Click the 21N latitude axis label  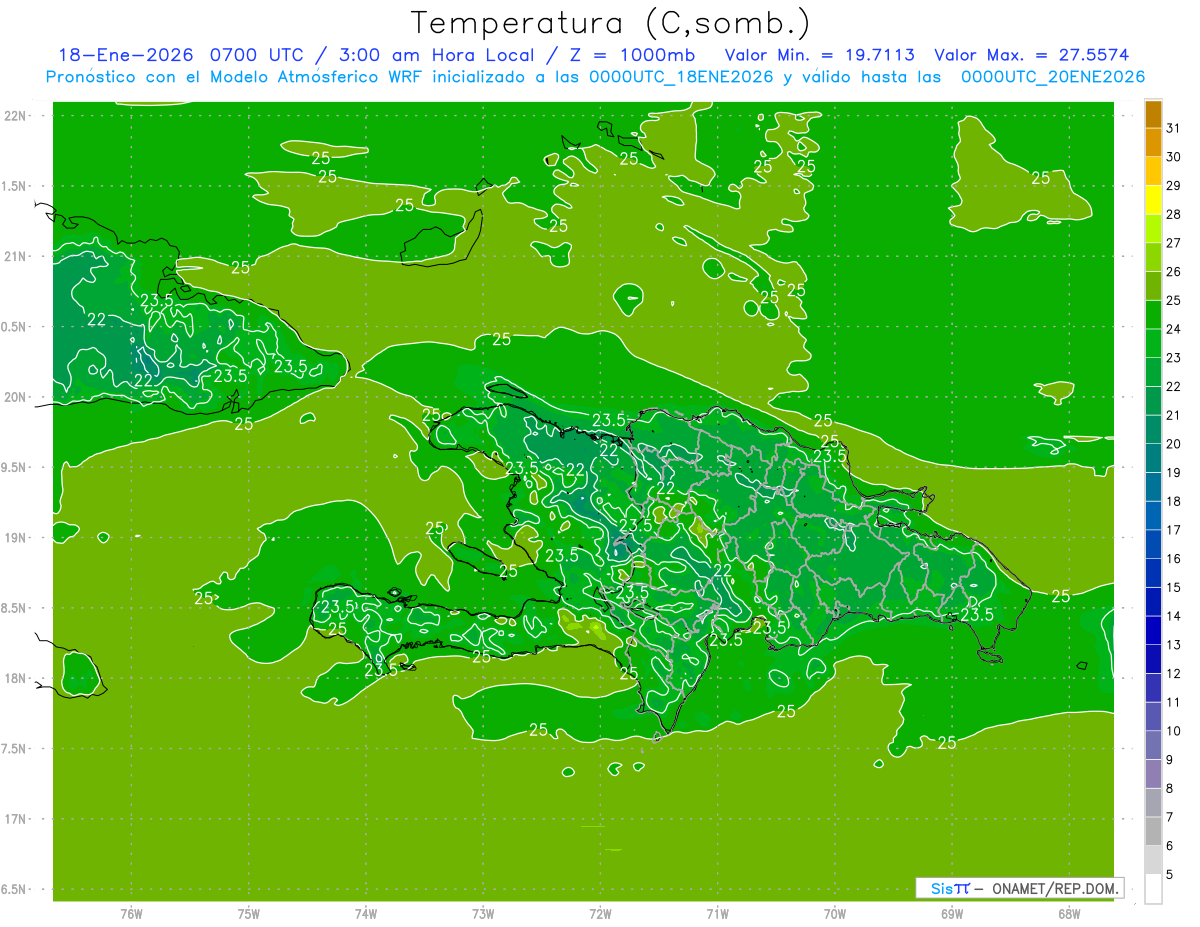[x=15, y=257]
